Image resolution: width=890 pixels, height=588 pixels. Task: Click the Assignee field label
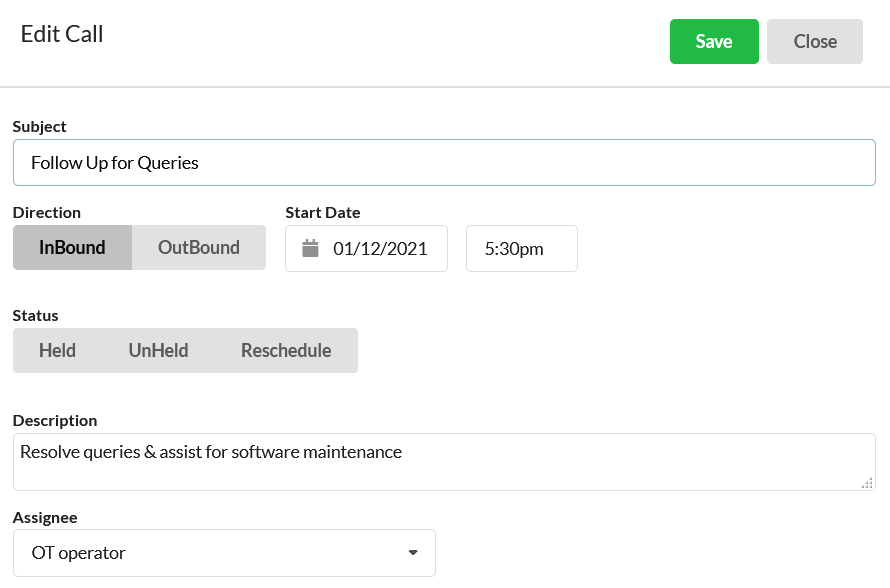(x=45, y=518)
